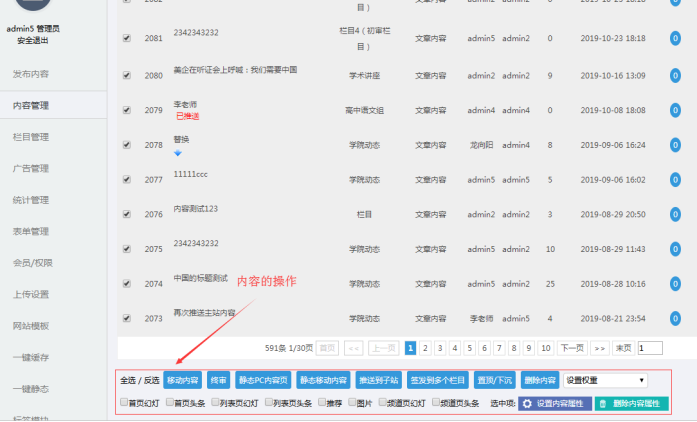Uncheck the checkbox for row 2076
The width and height of the screenshot is (697, 422).
tap(126, 214)
